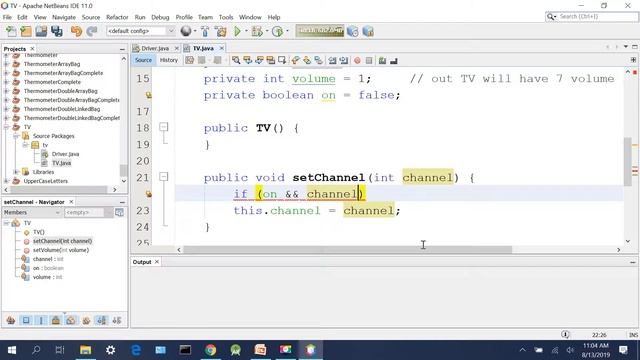Open the Refactor menu

(117, 17)
